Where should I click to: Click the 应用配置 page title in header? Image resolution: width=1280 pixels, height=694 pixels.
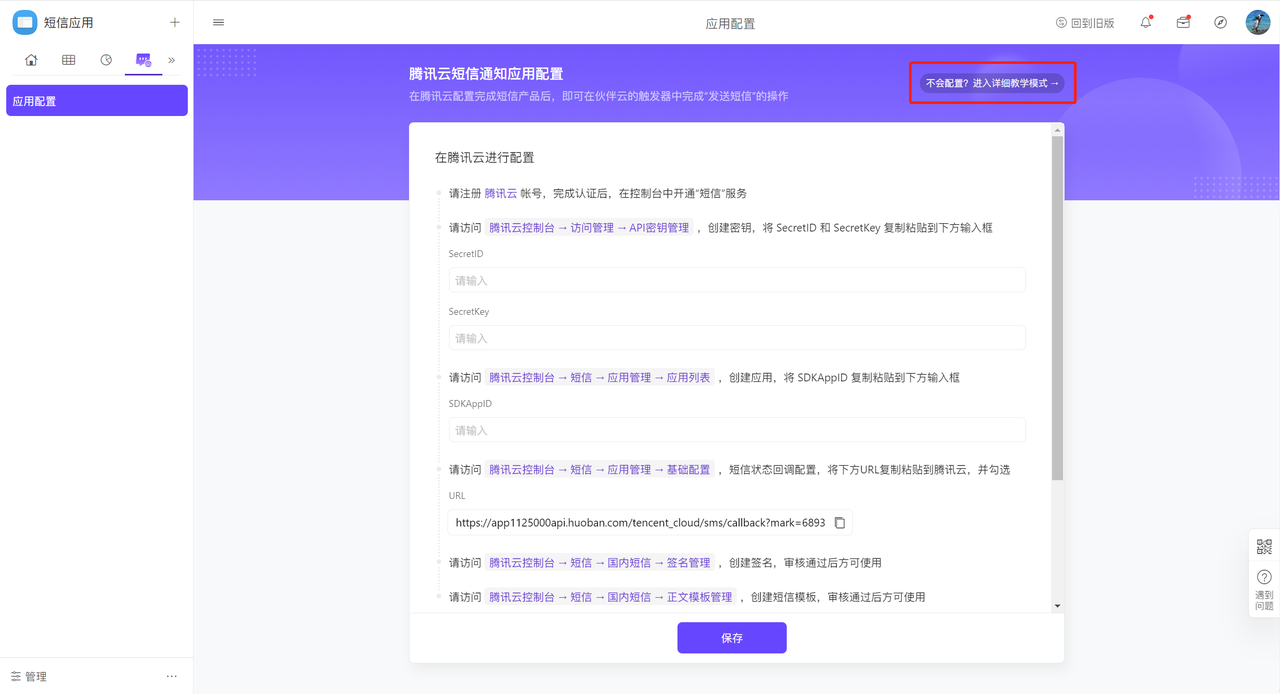pos(731,23)
